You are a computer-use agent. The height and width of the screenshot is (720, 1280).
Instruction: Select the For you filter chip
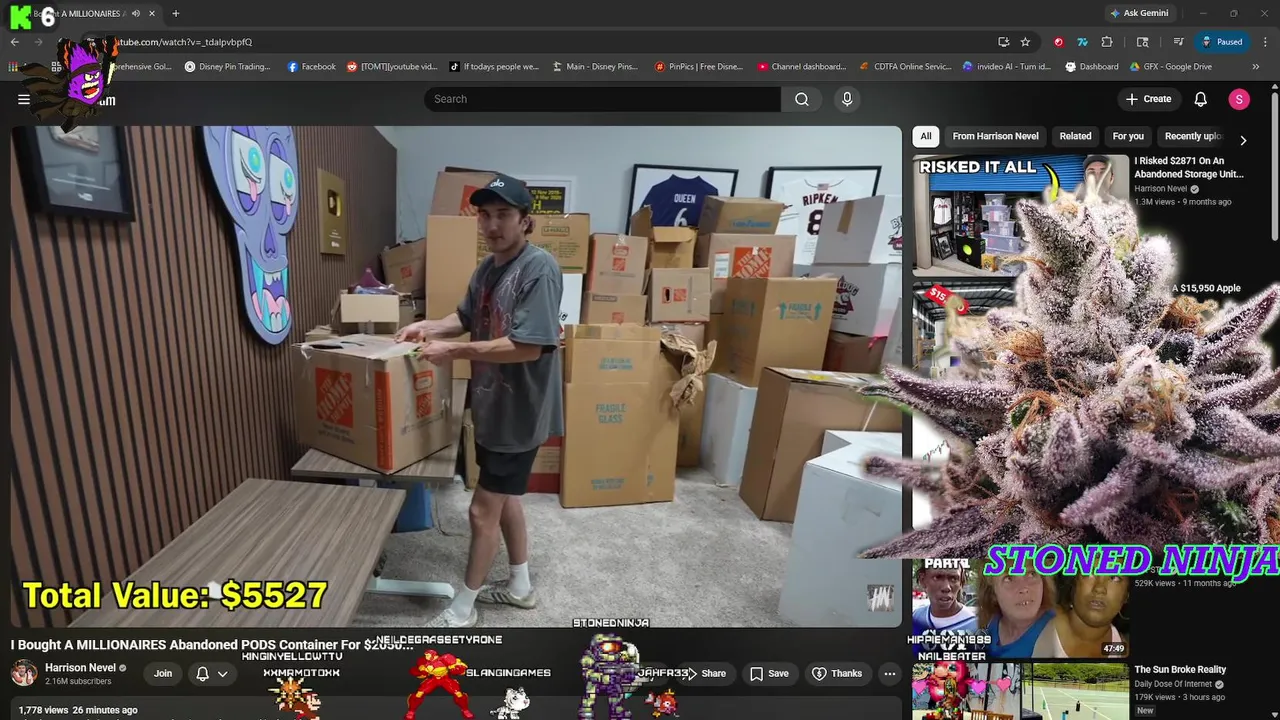click(x=1128, y=136)
